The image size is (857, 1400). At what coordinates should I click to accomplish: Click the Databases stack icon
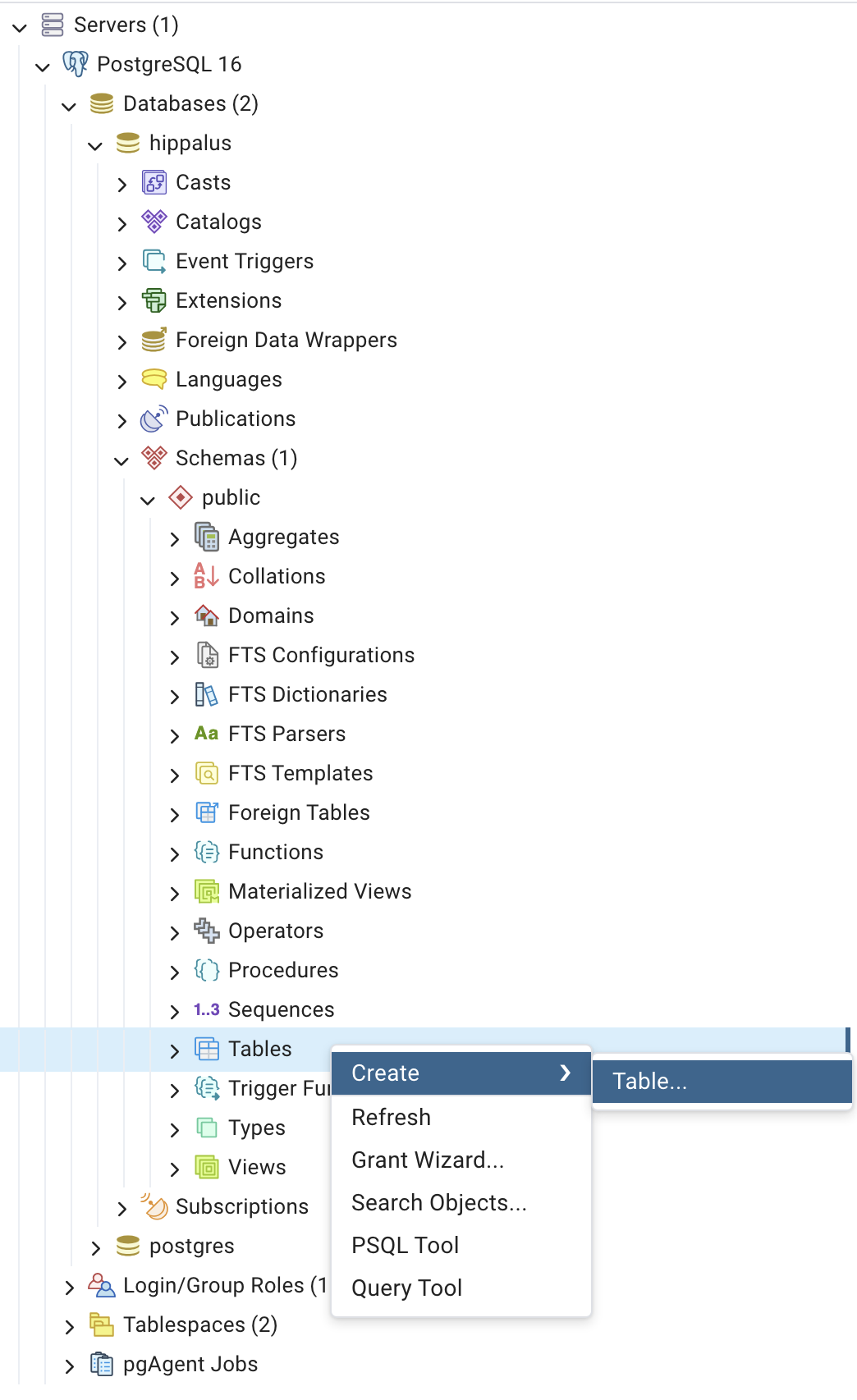click(102, 103)
